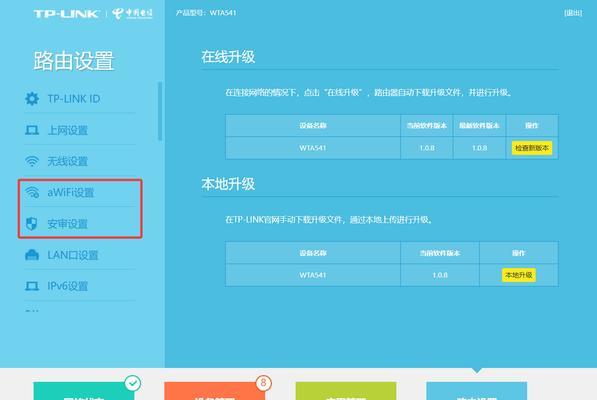597x400 pixels.
Task: Log out using the 退出 link
Action: point(573,13)
